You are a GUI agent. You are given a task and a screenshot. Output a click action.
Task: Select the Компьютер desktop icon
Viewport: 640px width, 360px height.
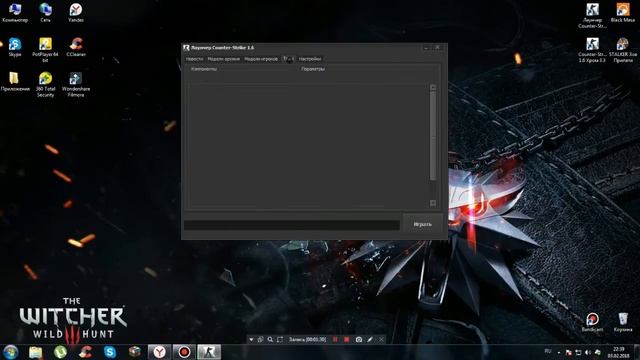click(x=15, y=13)
